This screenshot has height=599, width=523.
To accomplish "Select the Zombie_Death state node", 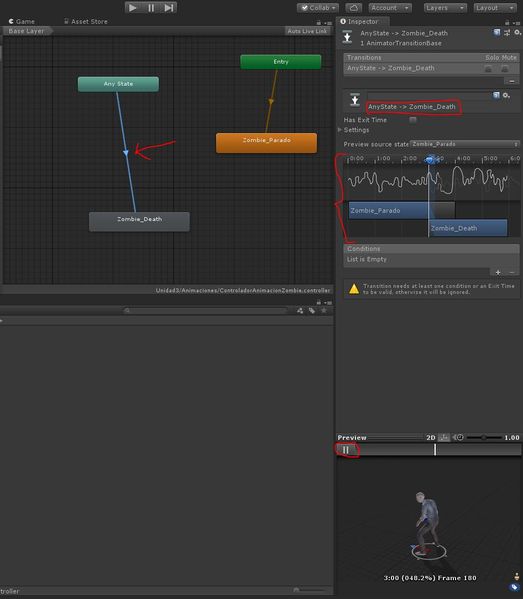I will click(x=139, y=222).
